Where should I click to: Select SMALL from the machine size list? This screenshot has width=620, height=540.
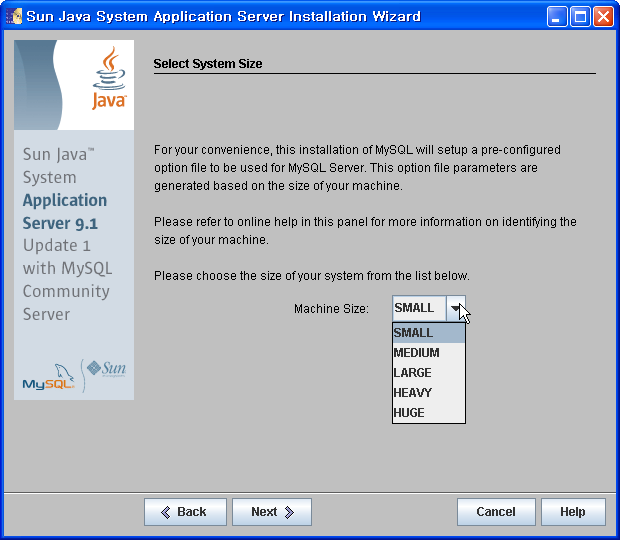pos(429,333)
